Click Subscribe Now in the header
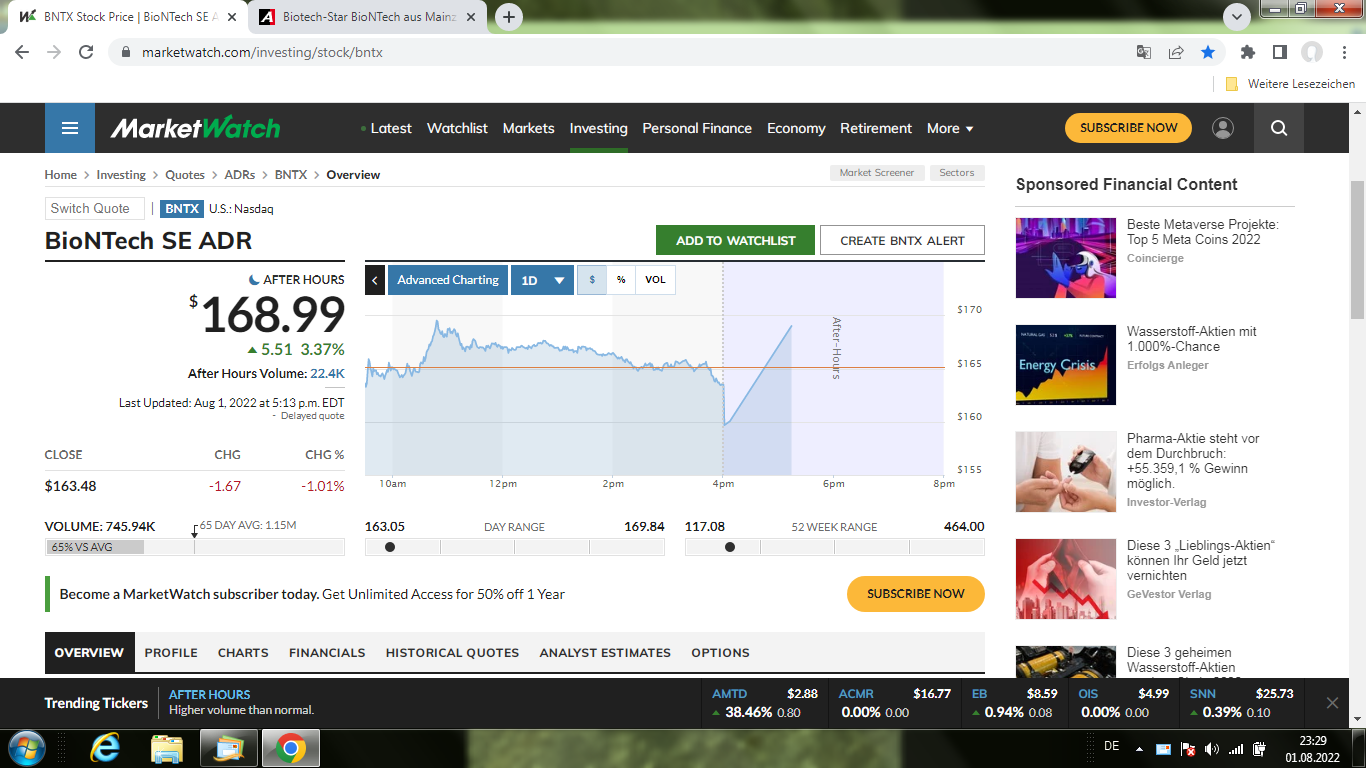1366x768 pixels. tap(1128, 128)
